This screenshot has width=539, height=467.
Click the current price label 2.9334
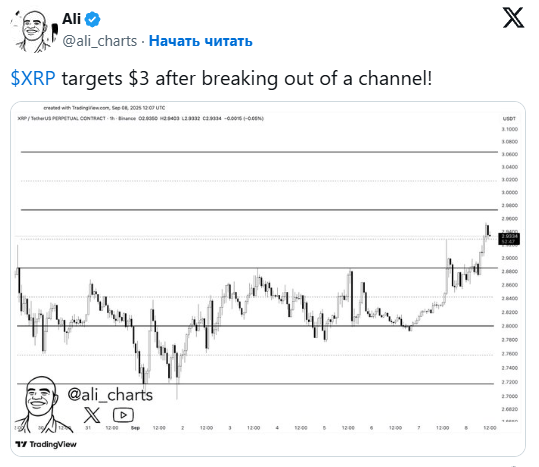509,238
